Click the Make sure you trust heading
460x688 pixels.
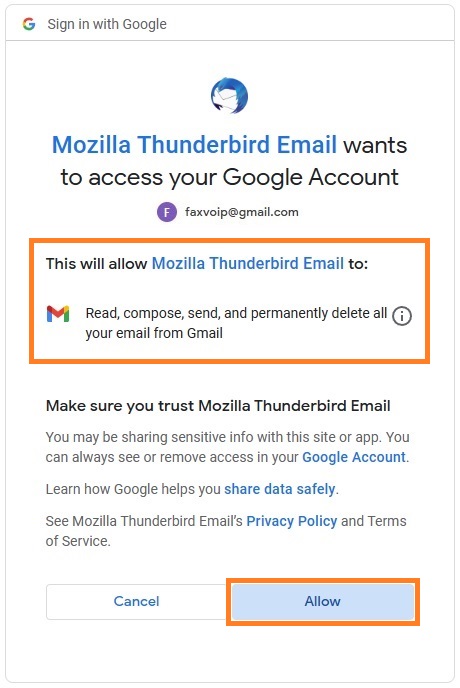(x=218, y=406)
